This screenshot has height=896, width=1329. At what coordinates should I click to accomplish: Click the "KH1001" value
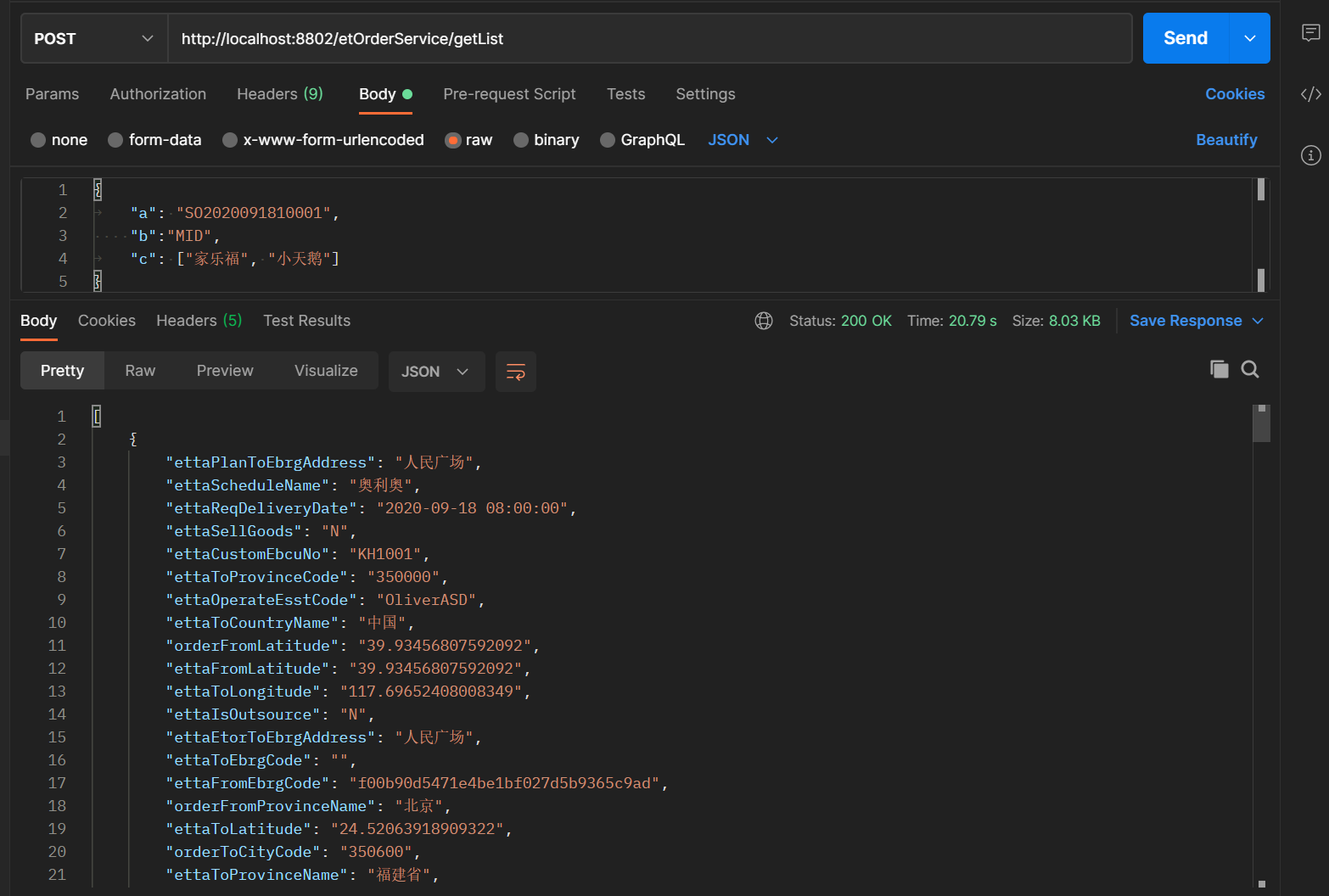pos(384,554)
